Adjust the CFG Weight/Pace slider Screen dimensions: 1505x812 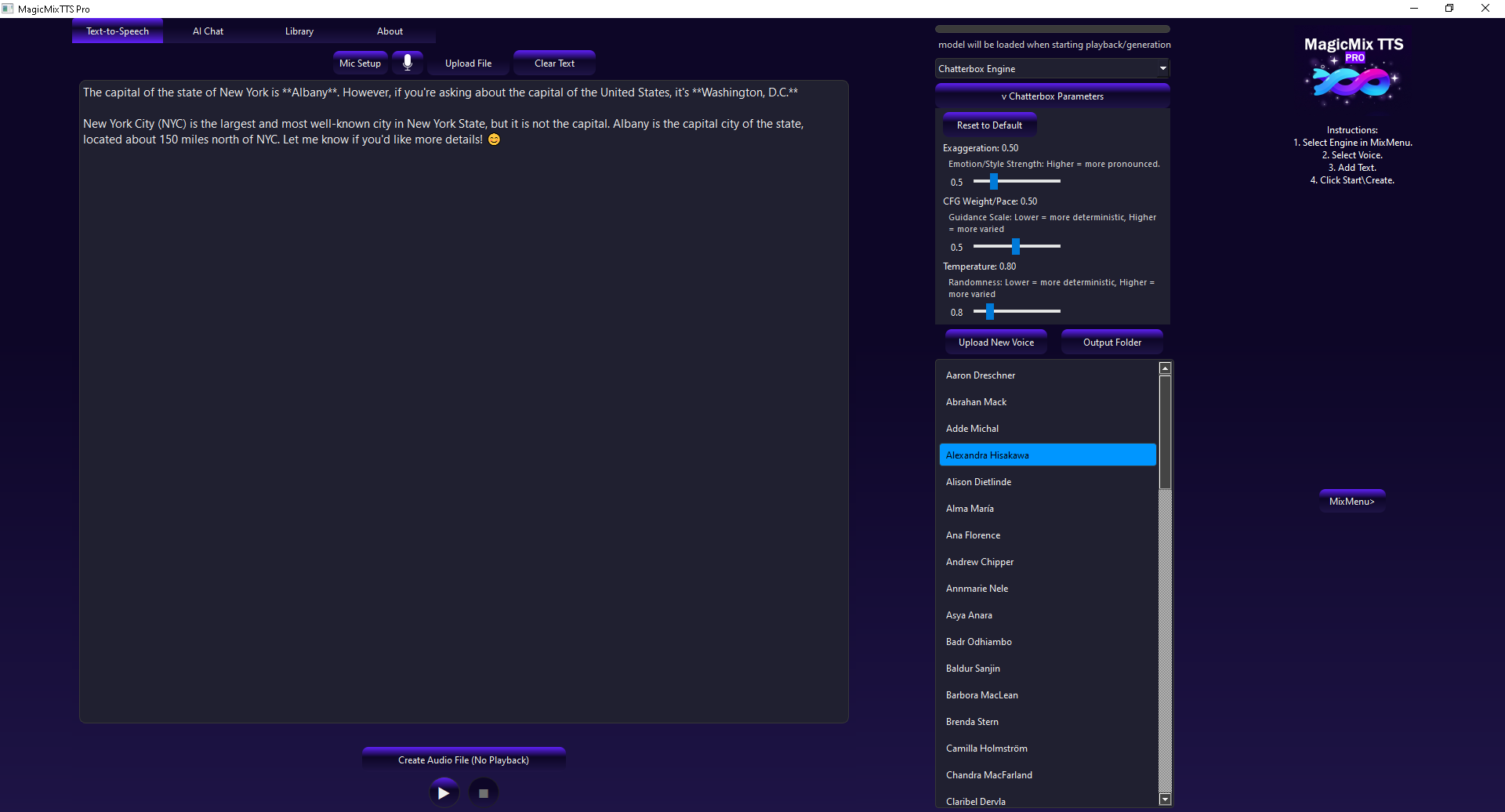click(x=1016, y=247)
